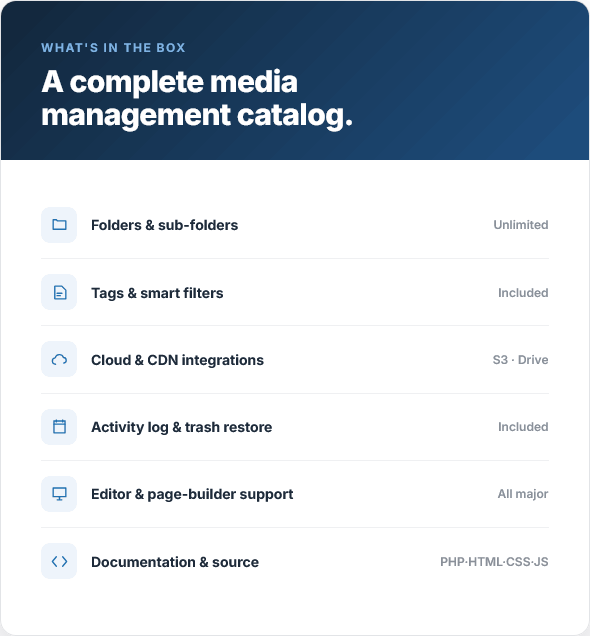Select the 'Tags & smart filters' label
Image resolution: width=590 pixels, height=636 pixels.
[157, 293]
